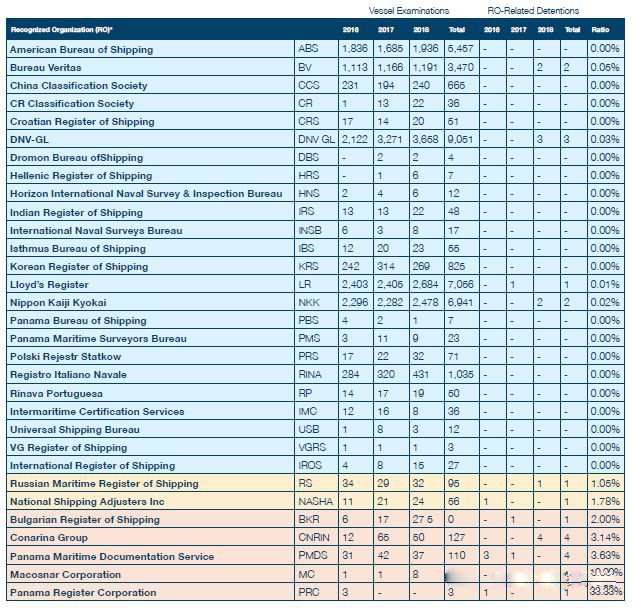Select the '1.05%' ratio for Russian Maritime Register
The height and width of the screenshot is (608, 633).
(x=605, y=483)
